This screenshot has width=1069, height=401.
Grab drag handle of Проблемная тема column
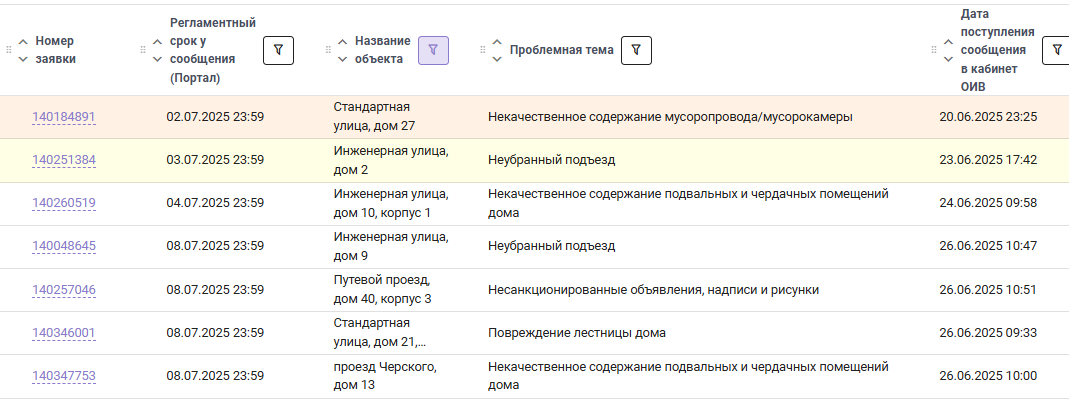pyautogui.click(x=483, y=50)
